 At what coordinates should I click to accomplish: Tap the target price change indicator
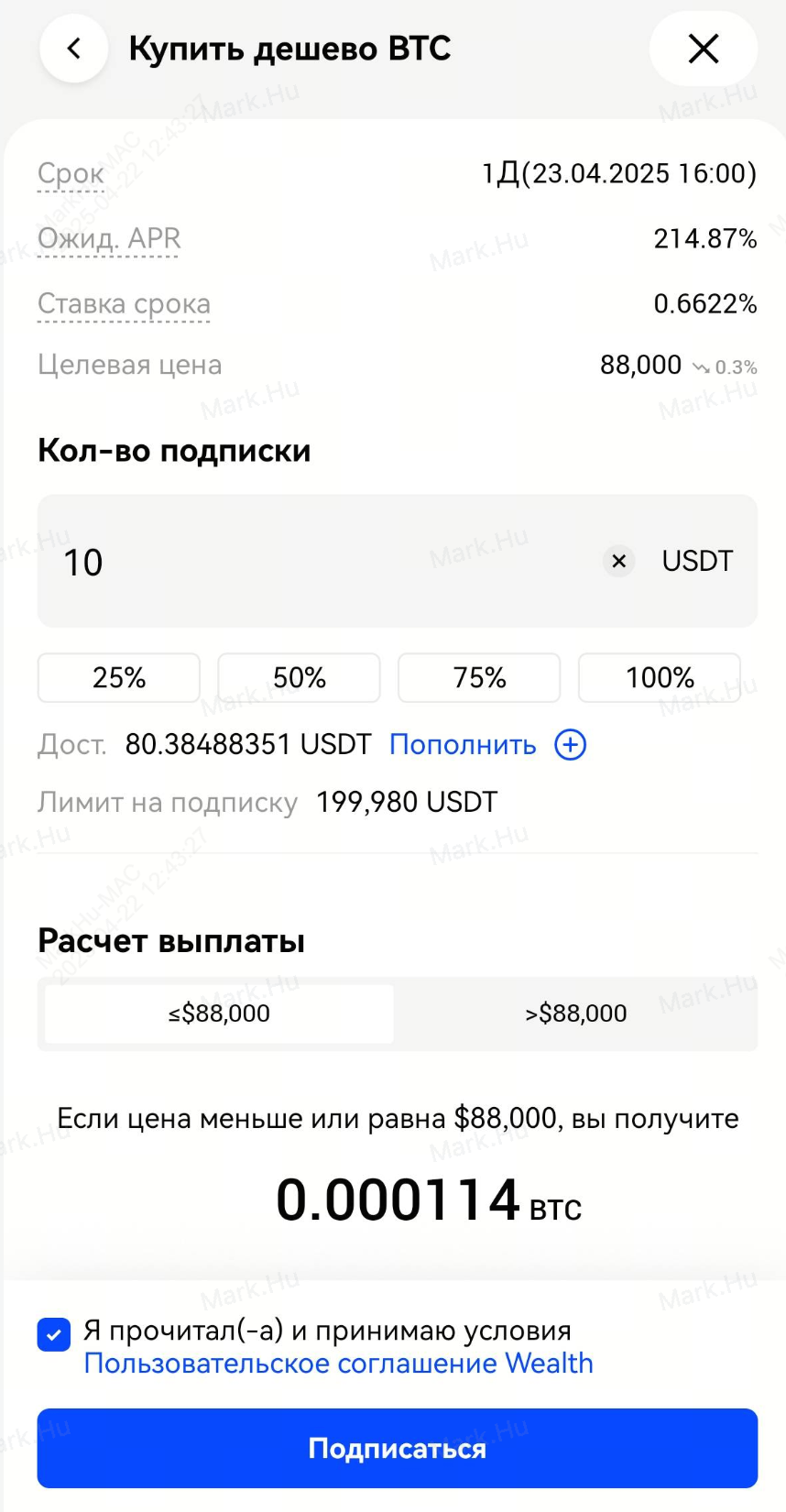pos(725,367)
